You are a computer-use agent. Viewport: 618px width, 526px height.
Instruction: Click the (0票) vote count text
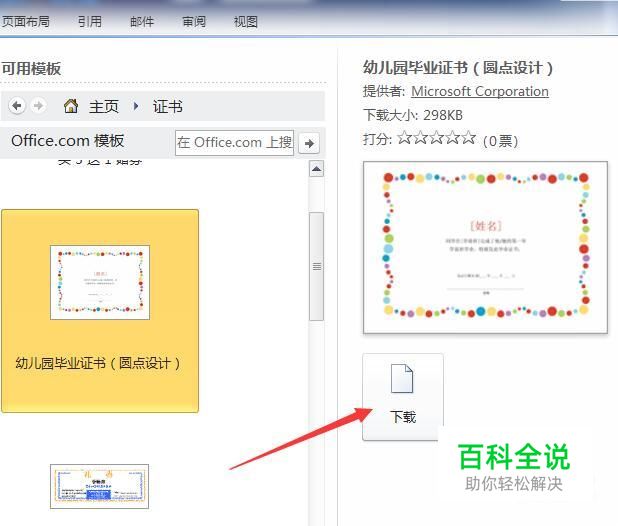tap(501, 141)
